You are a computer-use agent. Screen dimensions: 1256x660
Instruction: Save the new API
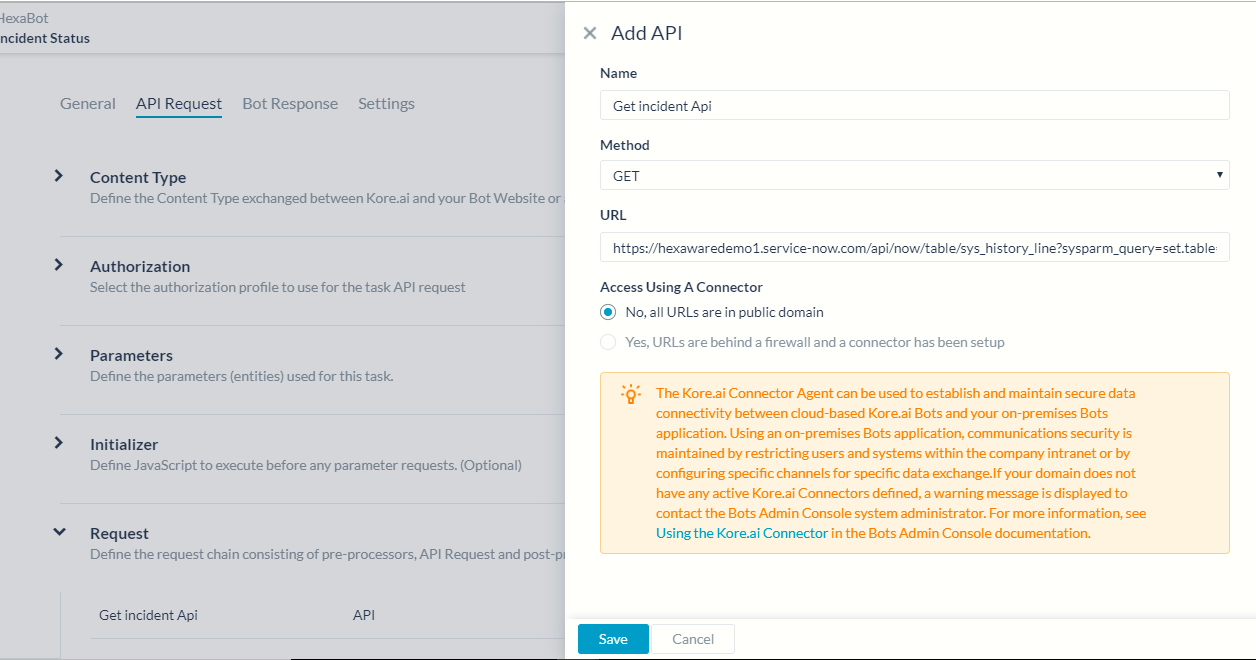tap(613, 639)
